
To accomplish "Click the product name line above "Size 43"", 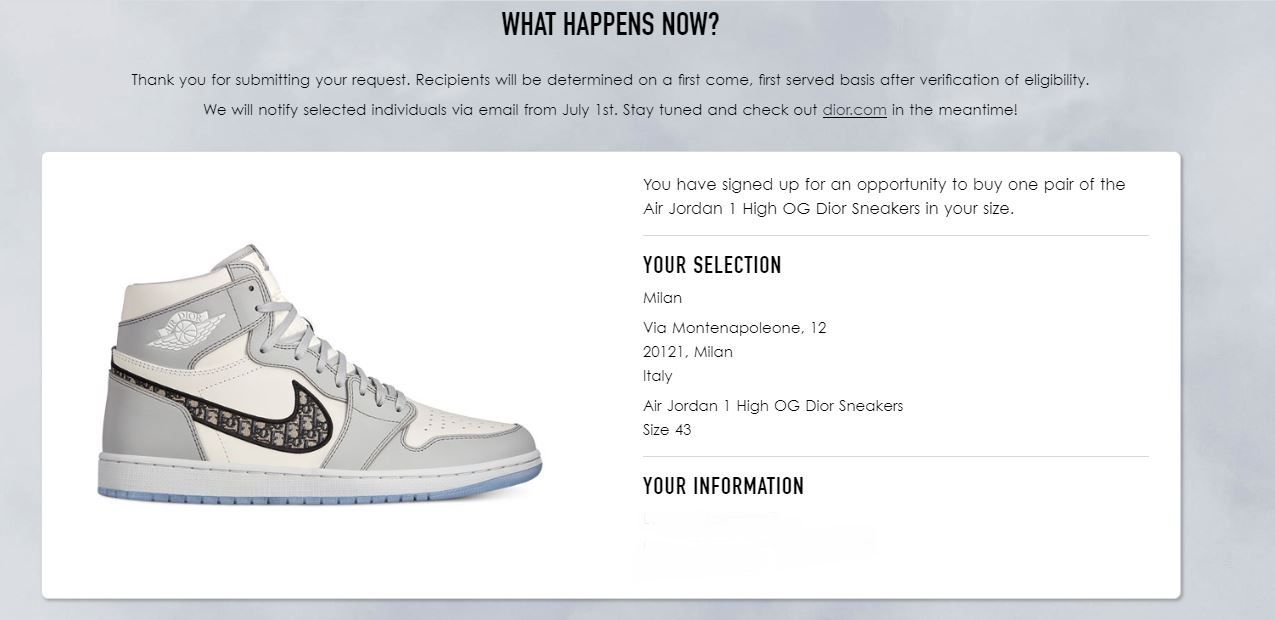I will 773,406.
